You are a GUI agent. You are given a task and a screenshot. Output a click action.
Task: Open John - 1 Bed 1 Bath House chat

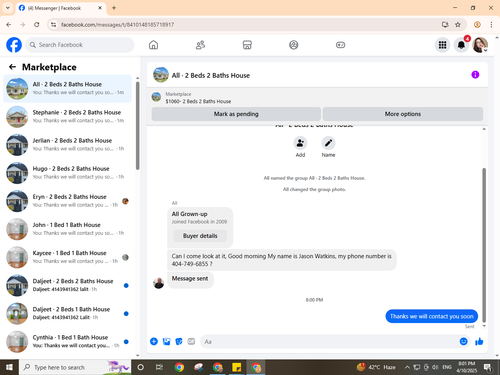[67, 229]
